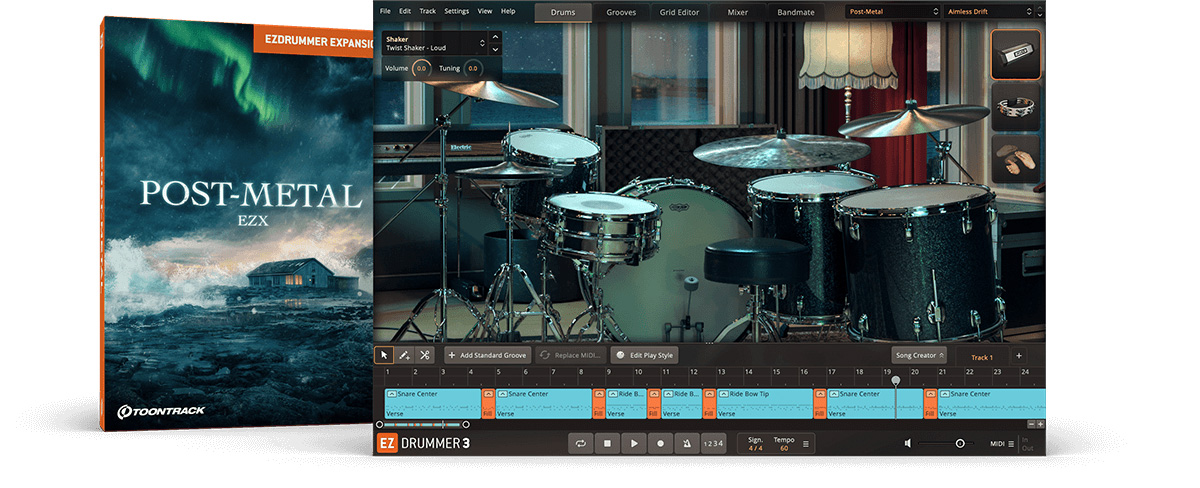This screenshot has width=1200, height=488.
Task: Open the Post-Metal library dropdown
Action: (892, 12)
